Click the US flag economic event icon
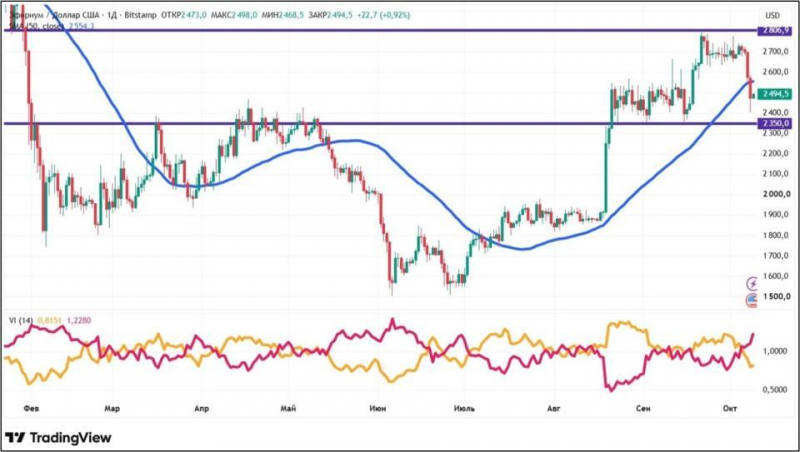The height and width of the screenshot is (452, 800). click(x=753, y=300)
